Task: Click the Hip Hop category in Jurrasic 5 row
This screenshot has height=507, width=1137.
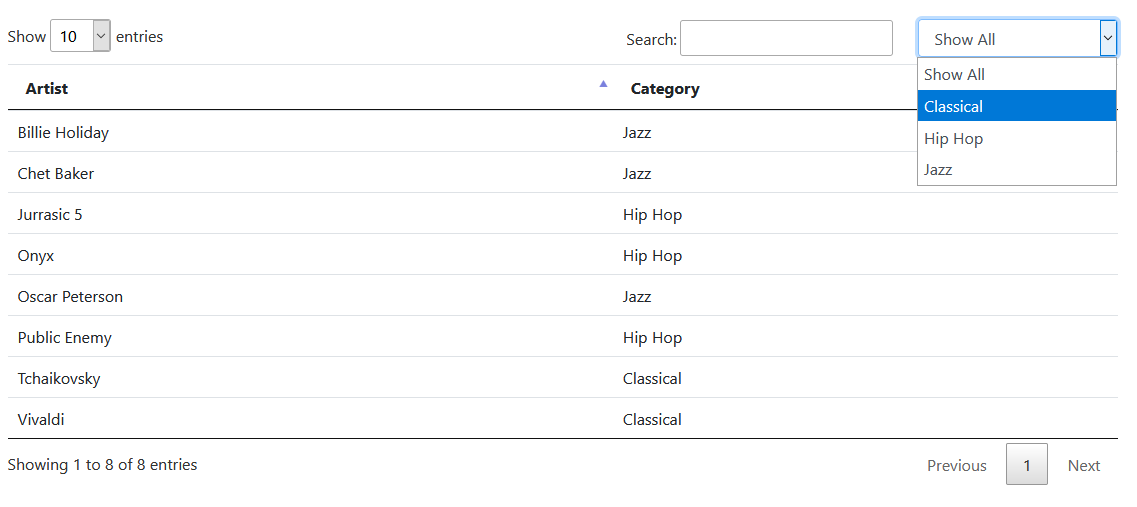Action: coord(652,215)
